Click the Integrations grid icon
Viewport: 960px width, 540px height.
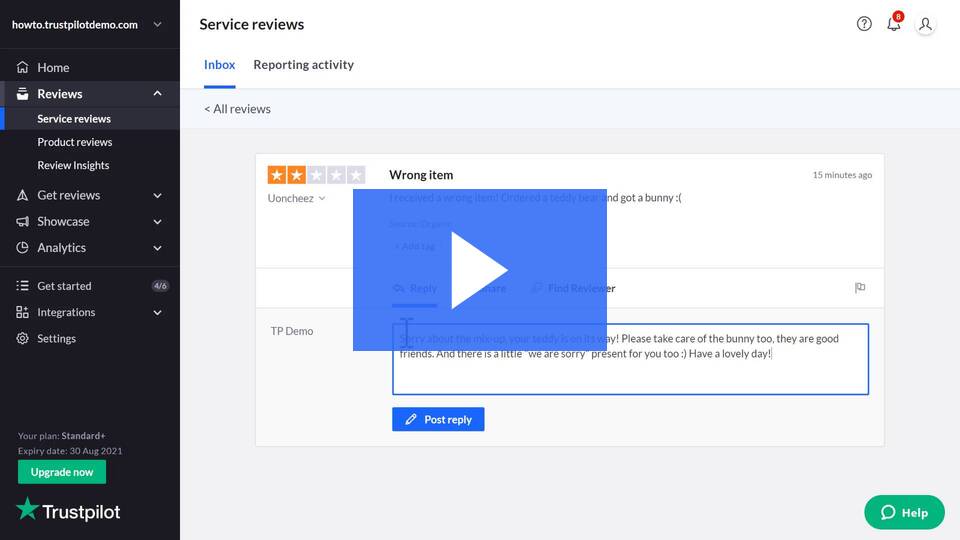pyautogui.click(x=23, y=312)
